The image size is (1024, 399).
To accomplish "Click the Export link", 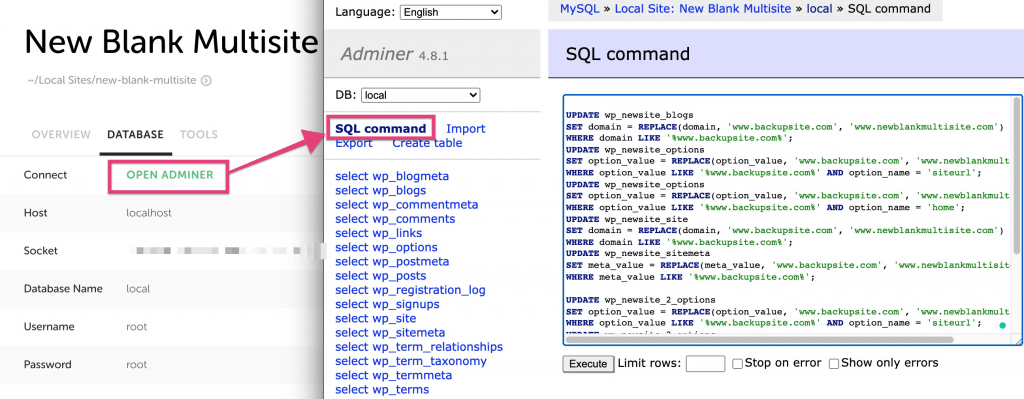I will [x=354, y=143].
